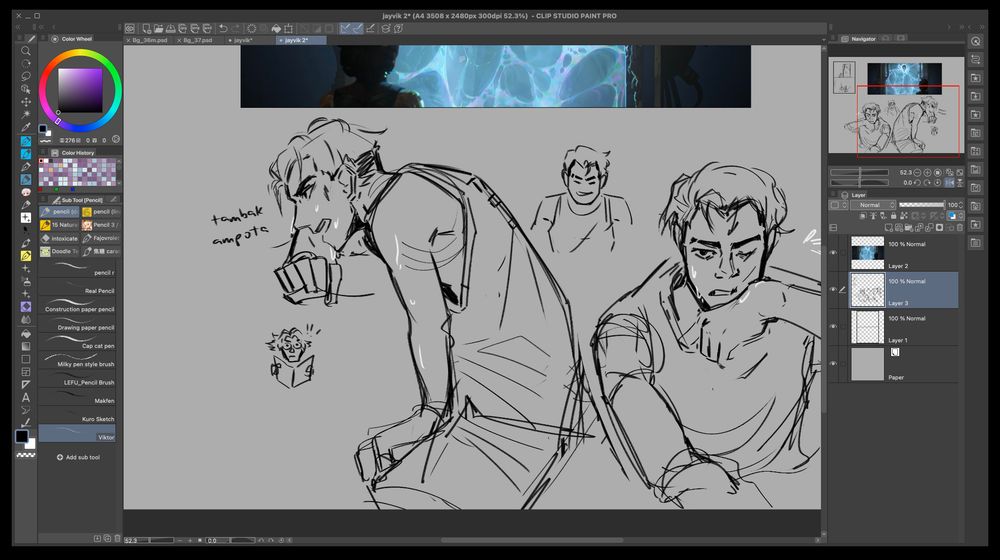Screen dimensions: 1000x560
Task: Open the Color Wheel panel tab
Action: point(71,39)
